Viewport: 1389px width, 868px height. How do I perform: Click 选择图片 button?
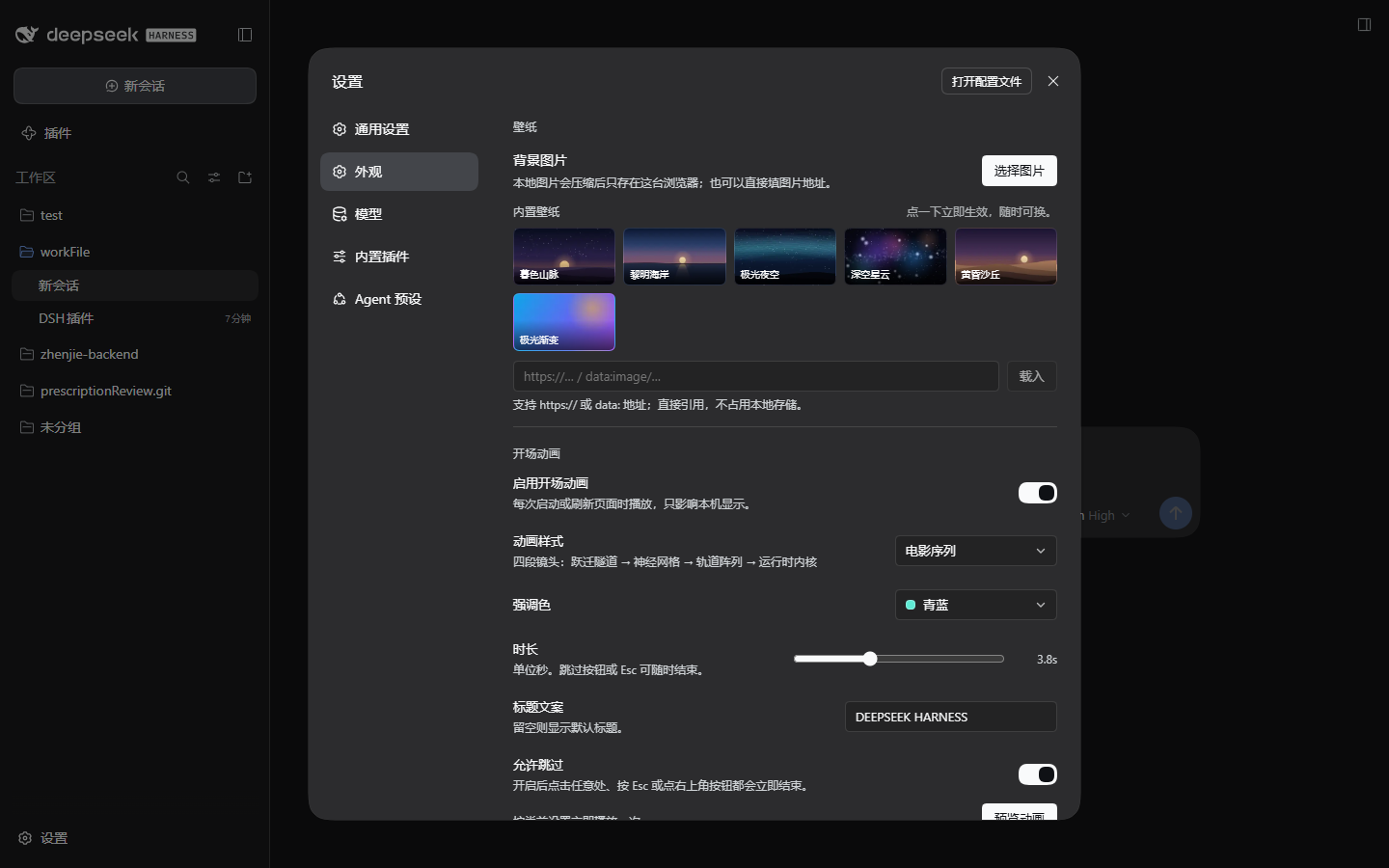(x=1020, y=171)
